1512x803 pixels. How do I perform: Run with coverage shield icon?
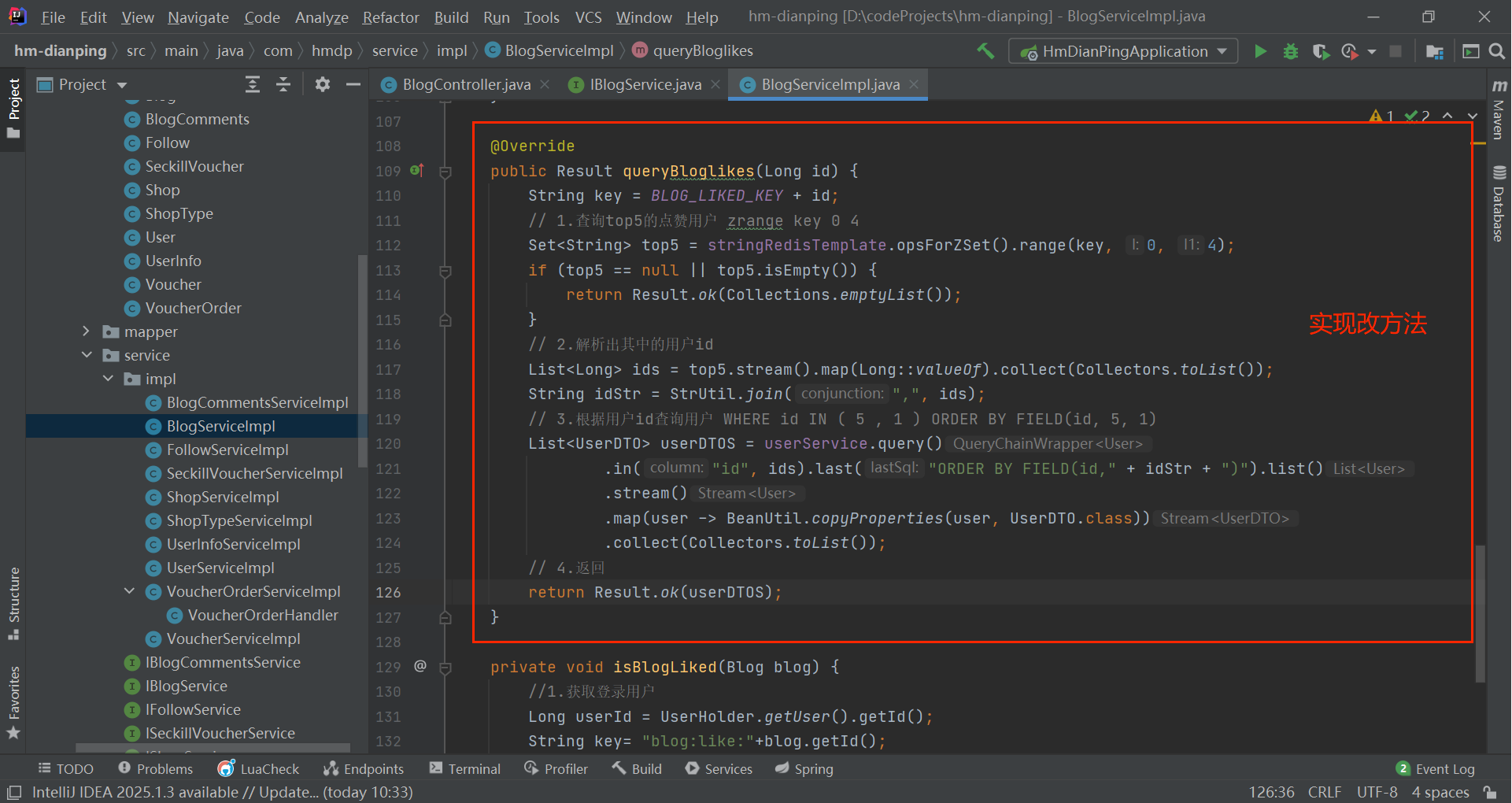(x=1321, y=51)
